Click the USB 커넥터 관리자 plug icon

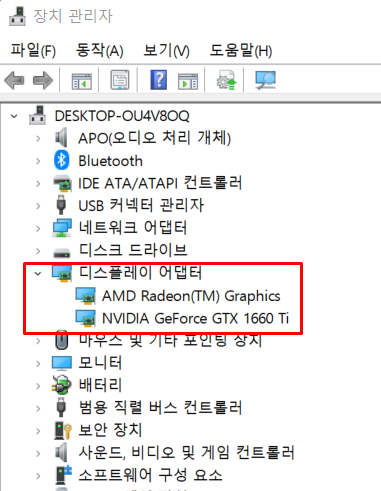(61, 205)
